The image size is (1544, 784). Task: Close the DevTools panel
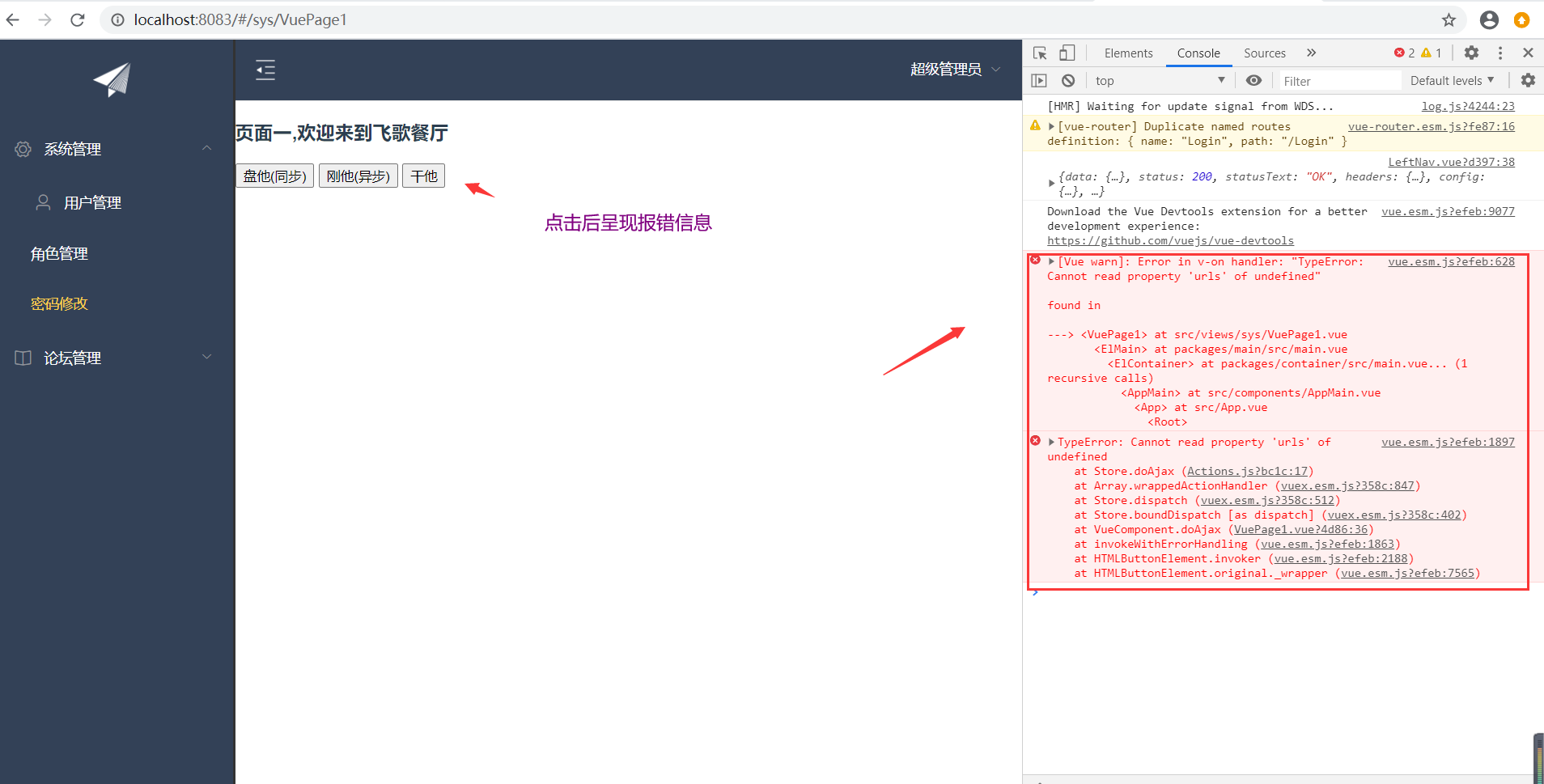tap(1528, 53)
